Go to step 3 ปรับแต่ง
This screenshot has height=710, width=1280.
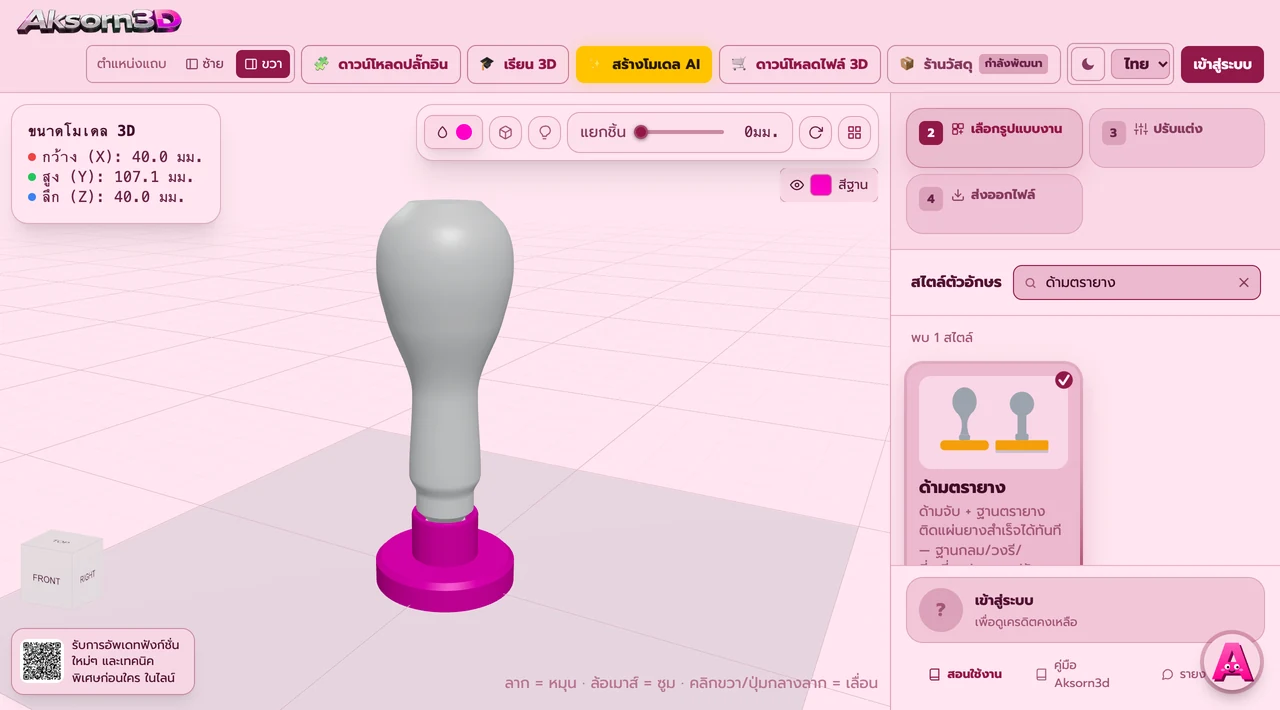point(1176,137)
